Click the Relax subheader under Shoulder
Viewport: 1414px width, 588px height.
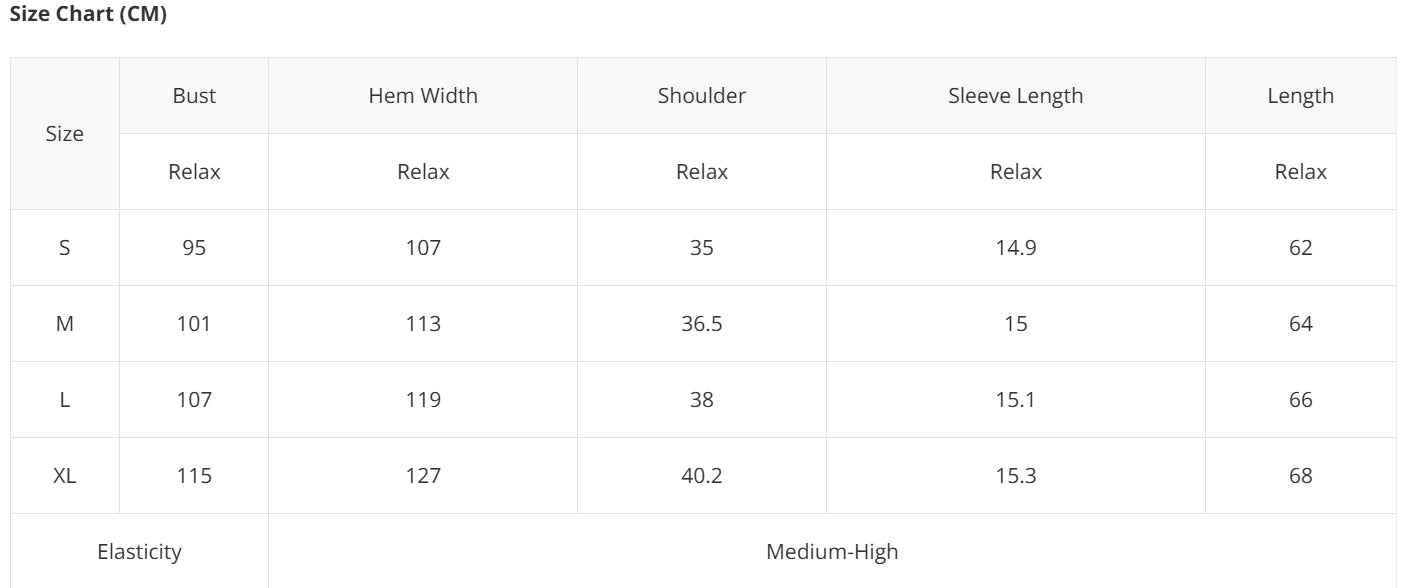(x=702, y=172)
